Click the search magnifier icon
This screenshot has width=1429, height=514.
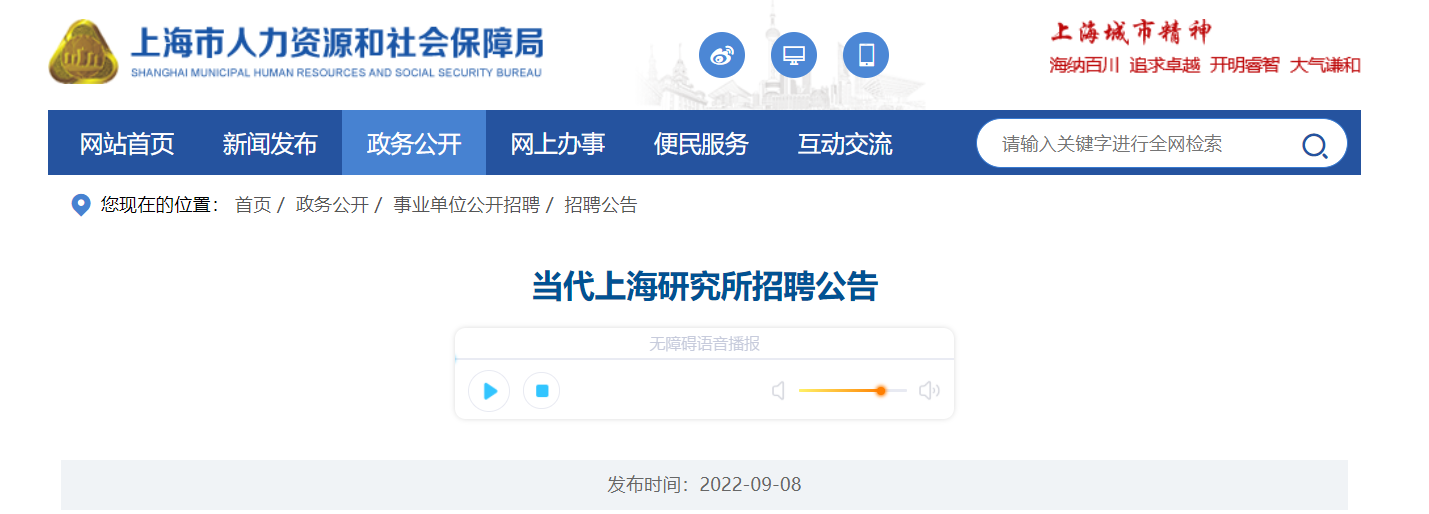[x=1314, y=146]
